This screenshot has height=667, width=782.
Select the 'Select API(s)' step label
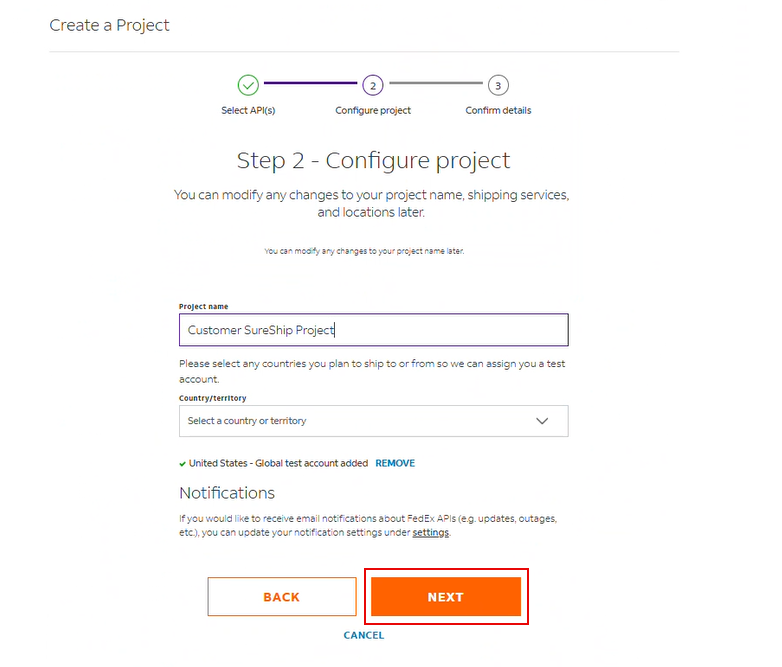tap(248, 110)
